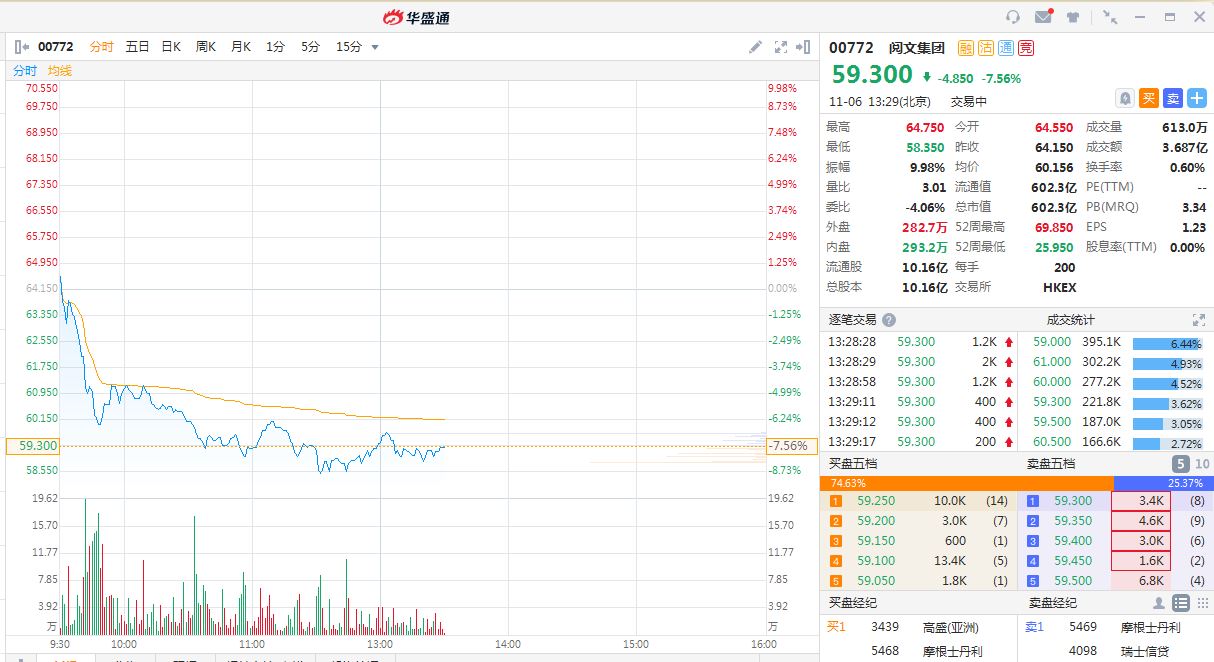
Task: Toggle broker queue list view
Action: 1180,603
